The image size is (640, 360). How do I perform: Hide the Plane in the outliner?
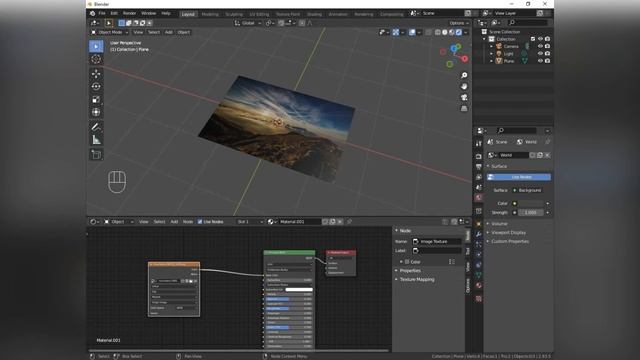[x=540, y=61]
